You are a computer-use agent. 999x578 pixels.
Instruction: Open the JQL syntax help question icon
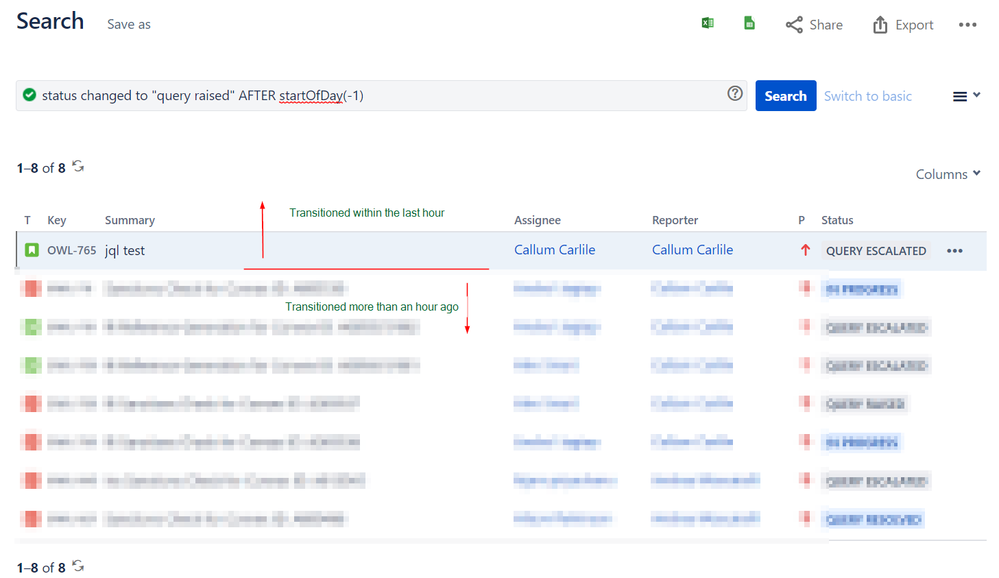pos(735,94)
